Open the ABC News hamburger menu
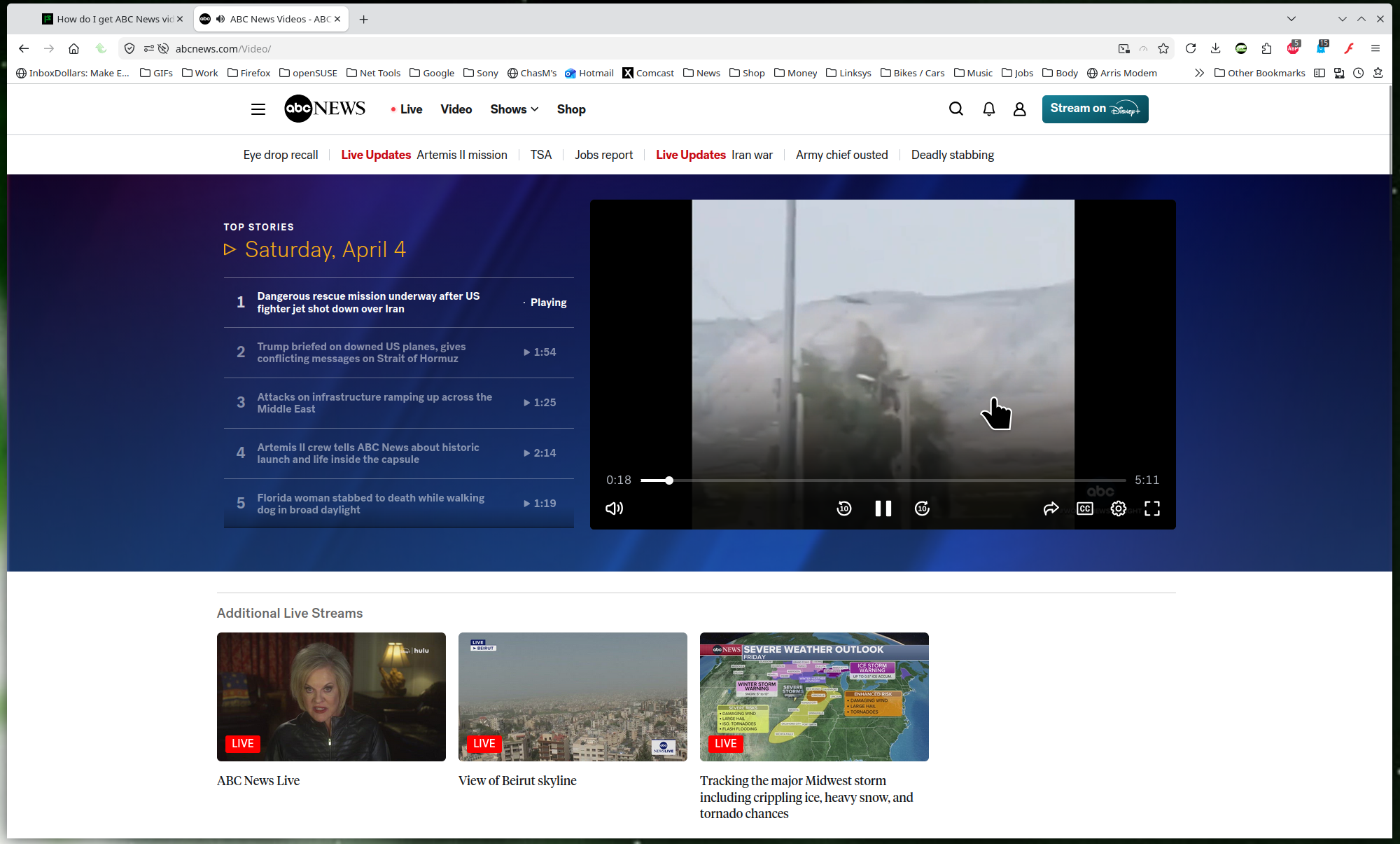 (258, 109)
